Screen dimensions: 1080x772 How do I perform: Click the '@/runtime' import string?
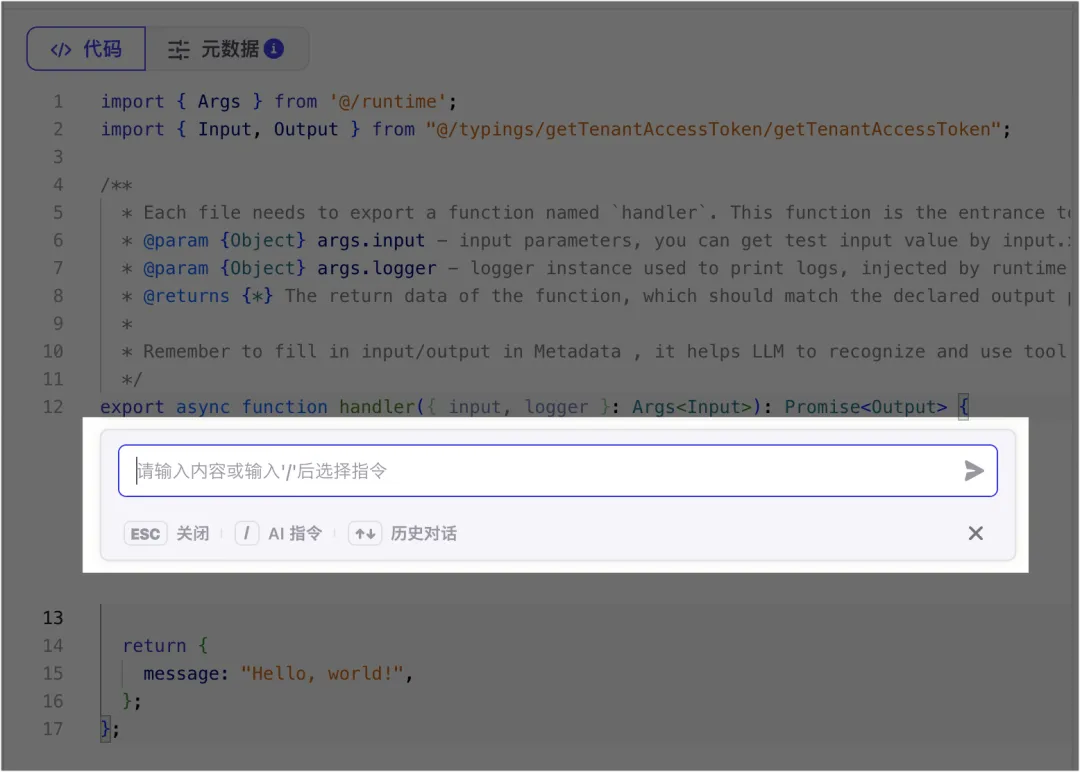click(x=388, y=102)
